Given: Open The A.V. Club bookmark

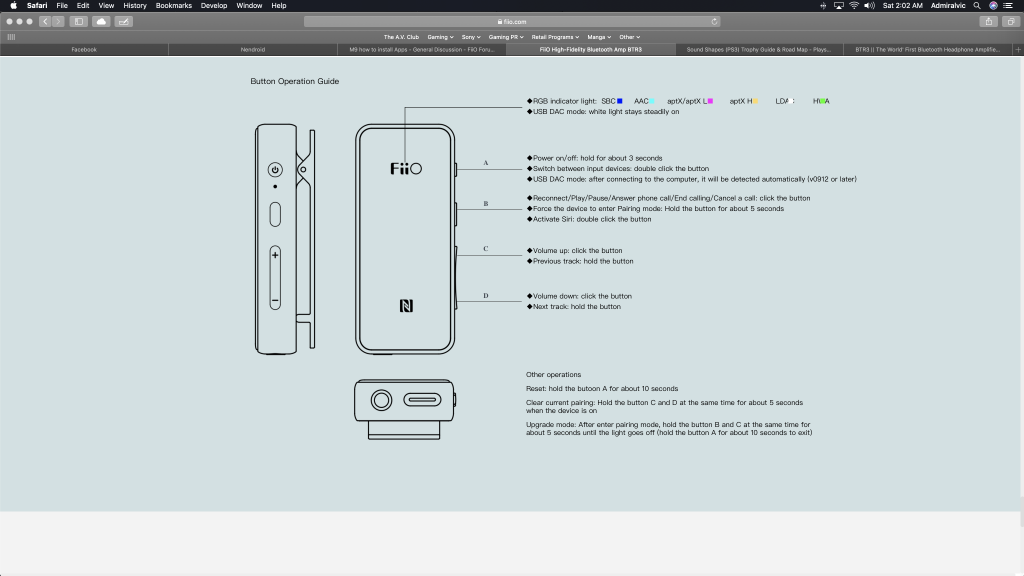Looking at the screenshot, I should click(x=401, y=37).
